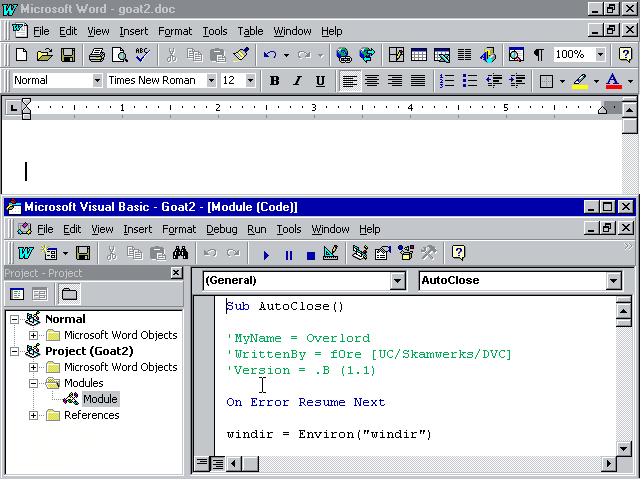
Task: Open Zoom dropdown showing 100%
Action: [x=600, y=54]
